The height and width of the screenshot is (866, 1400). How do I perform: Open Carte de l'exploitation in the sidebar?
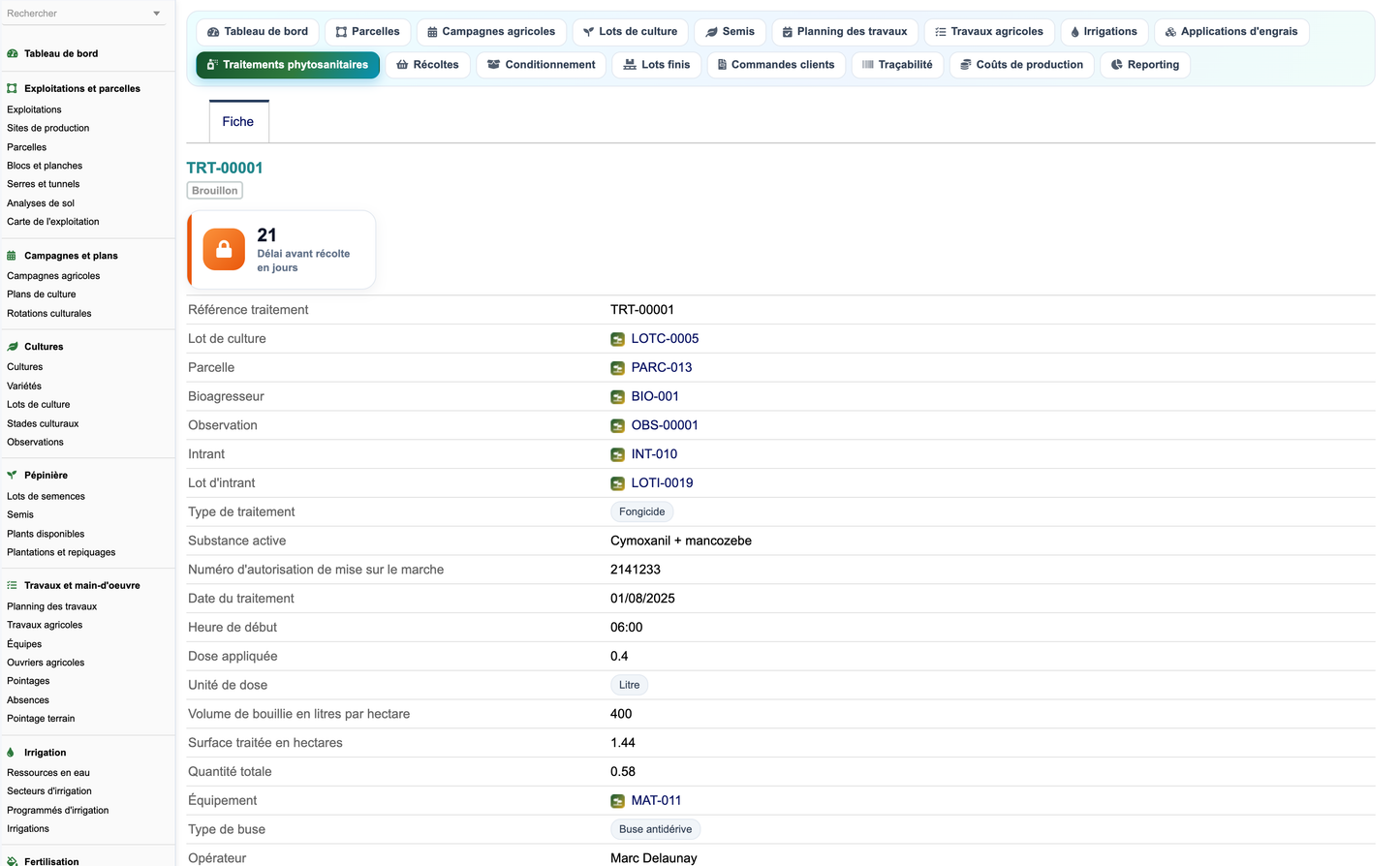53,222
